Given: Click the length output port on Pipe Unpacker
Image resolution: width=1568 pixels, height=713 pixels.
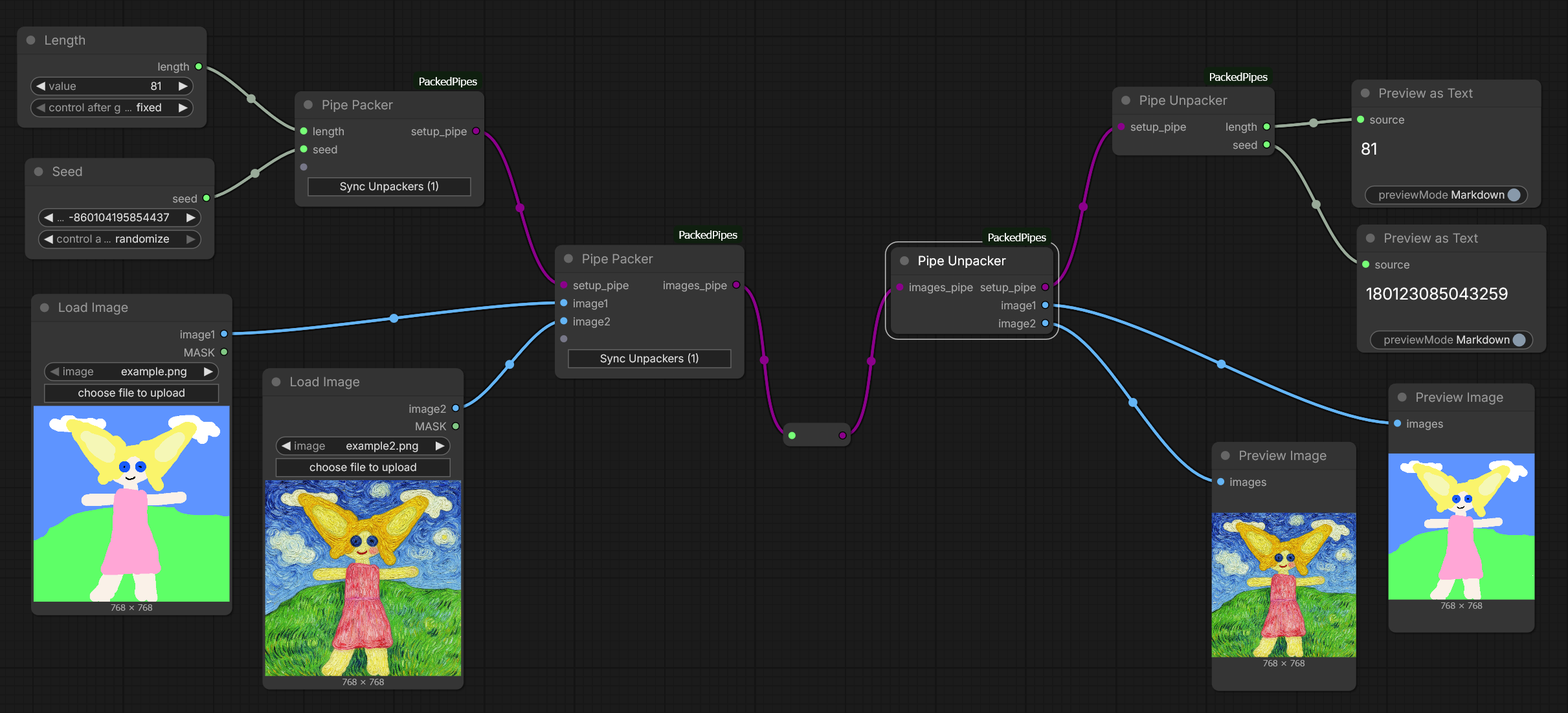Looking at the screenshot, I should [x=1266, y=127].
